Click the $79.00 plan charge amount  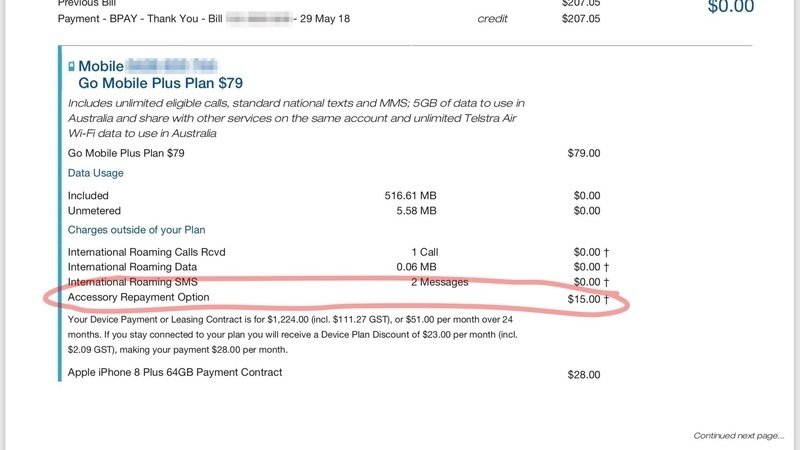[x=583, y=153]
